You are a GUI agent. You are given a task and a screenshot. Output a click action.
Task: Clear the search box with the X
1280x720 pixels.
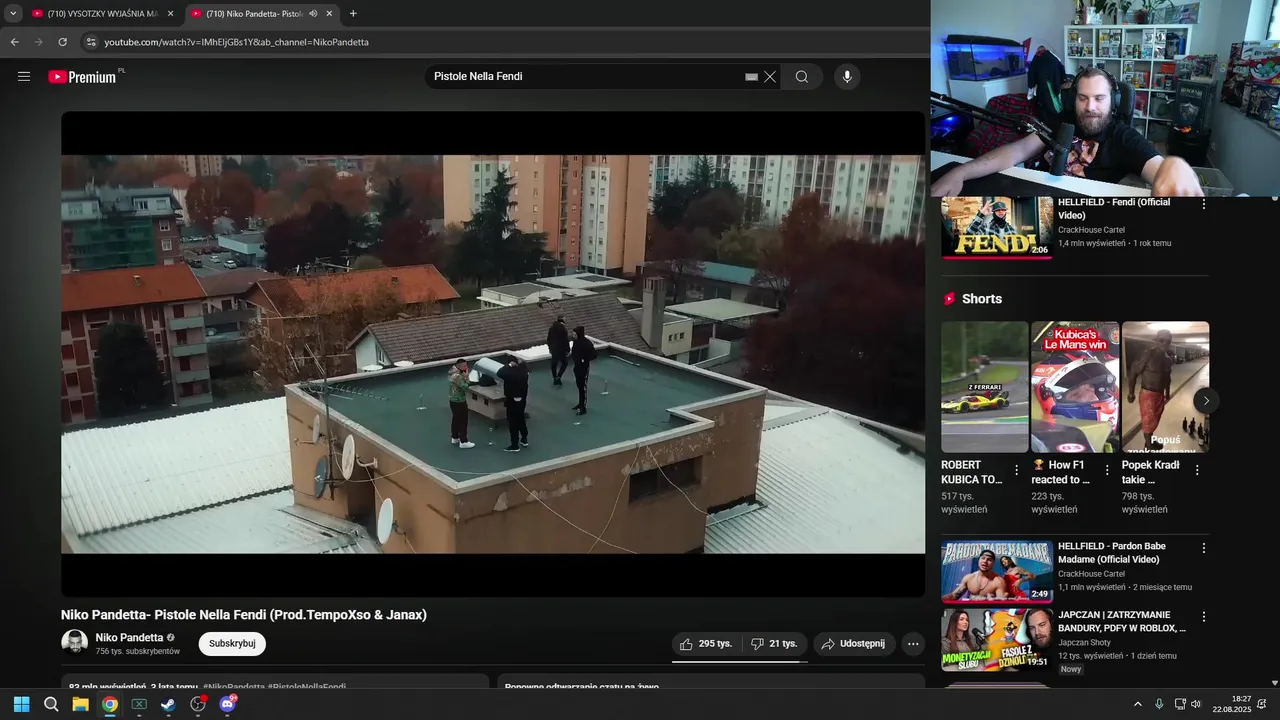click(770, 77)
